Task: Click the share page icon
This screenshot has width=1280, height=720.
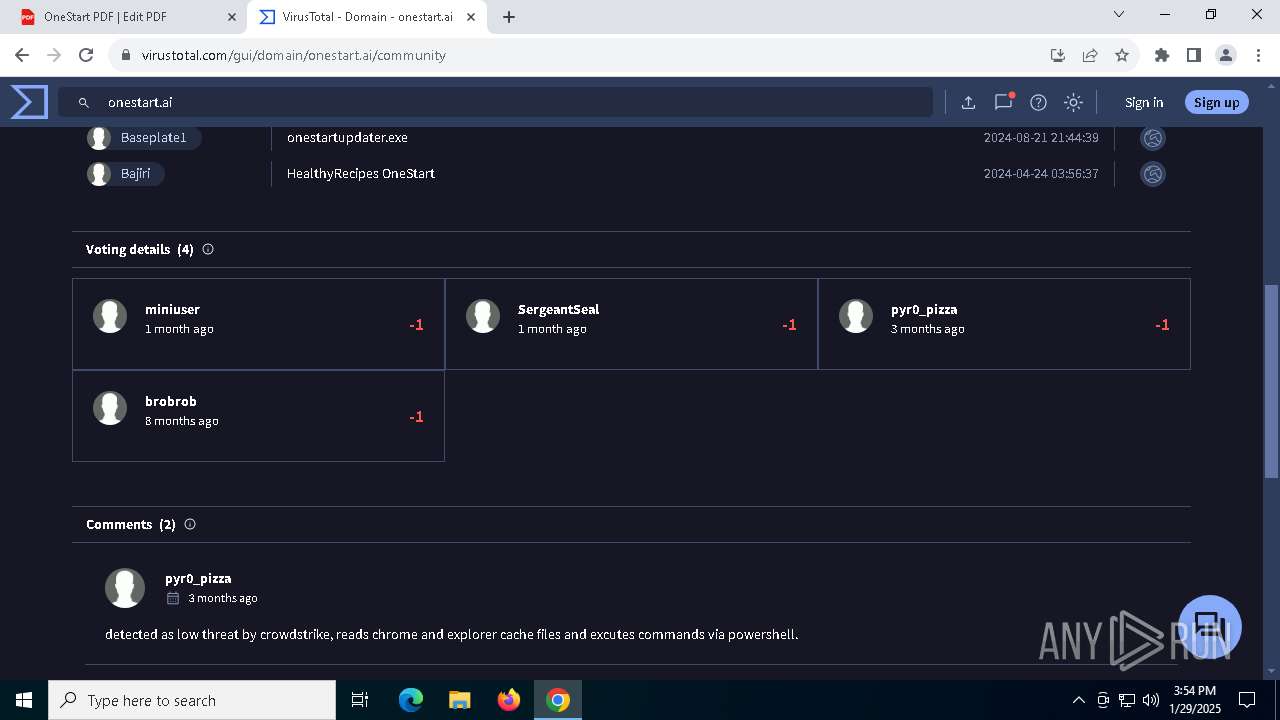Action: [x=1090, y=55]
